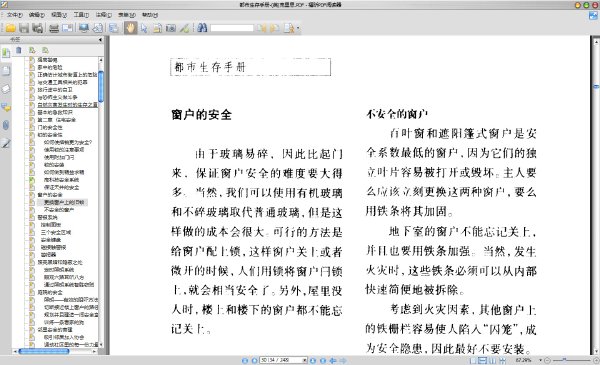Show the Layers sidebar tab

tap(6, 89)
